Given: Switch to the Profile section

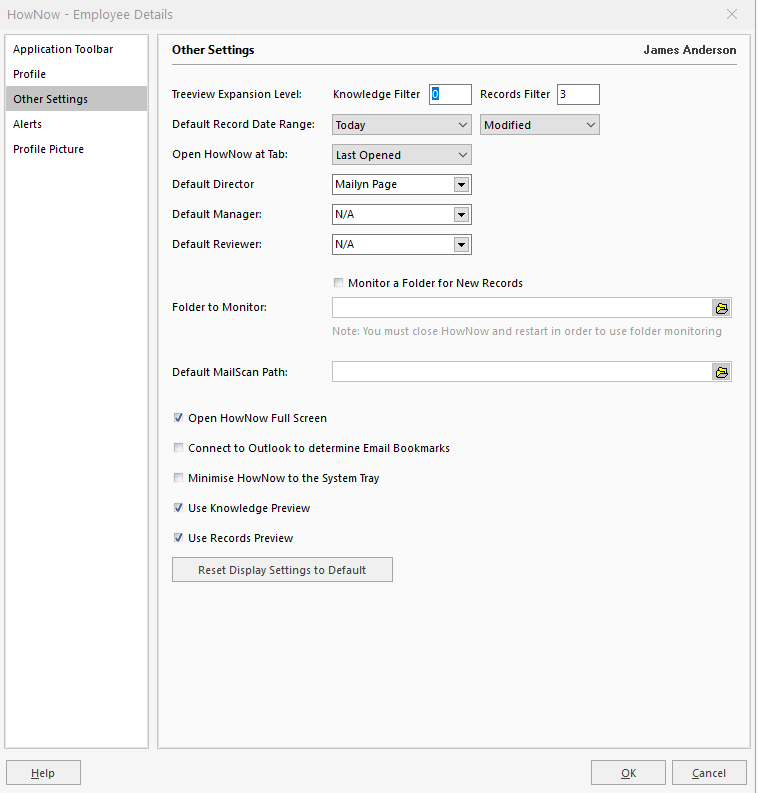Looking at the screenshot, I should [x=77, y=74].
